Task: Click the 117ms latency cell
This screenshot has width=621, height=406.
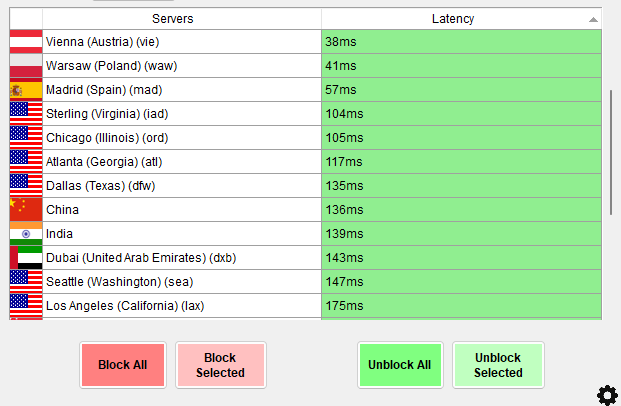Action: (461, 162)
